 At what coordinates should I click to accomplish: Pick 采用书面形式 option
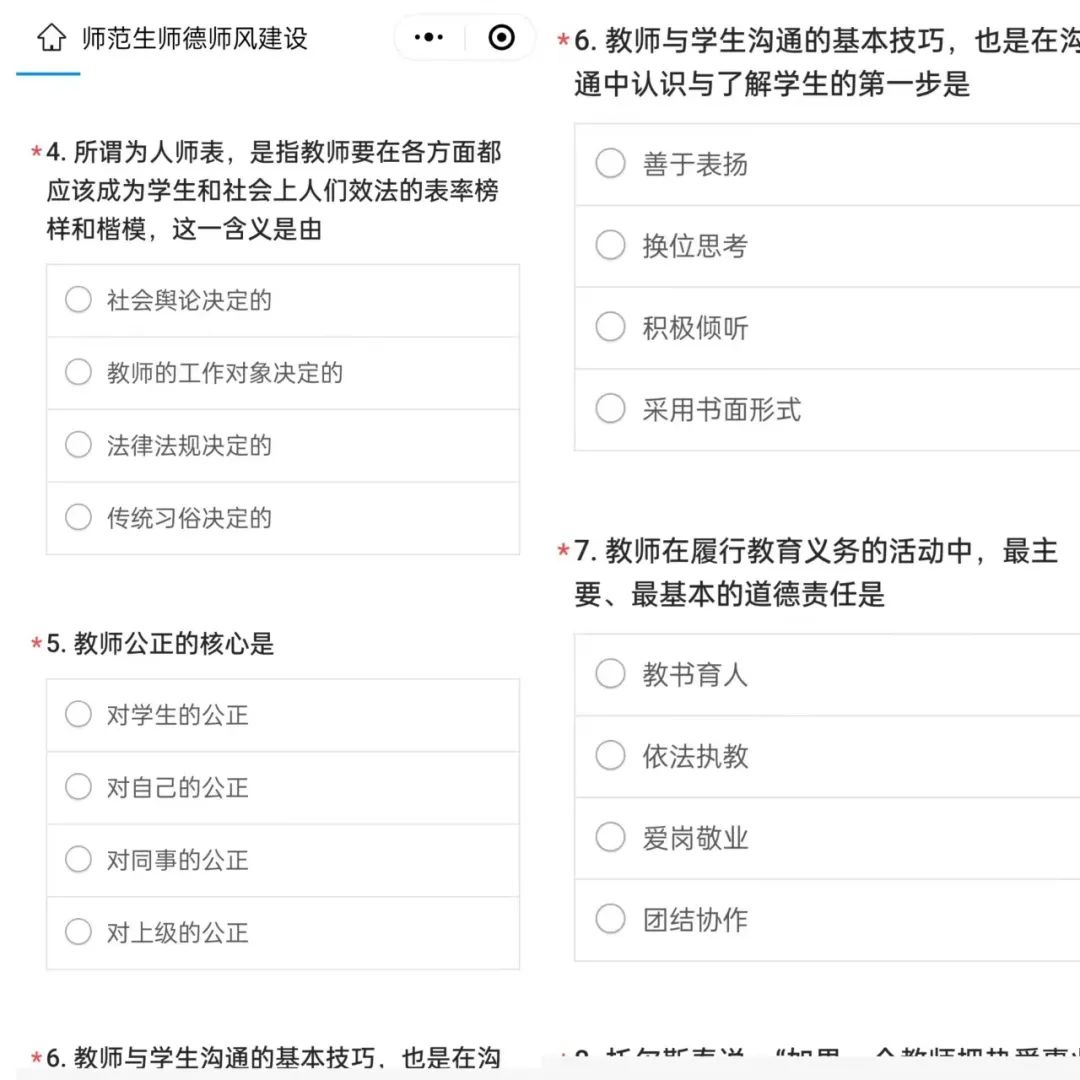click(x=611, y=408)
